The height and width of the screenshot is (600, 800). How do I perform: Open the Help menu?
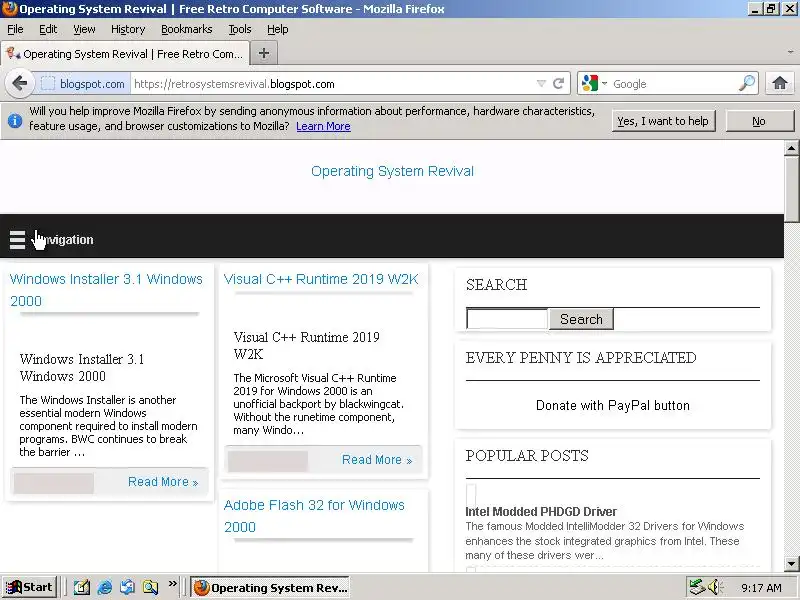tap(278, 29)
